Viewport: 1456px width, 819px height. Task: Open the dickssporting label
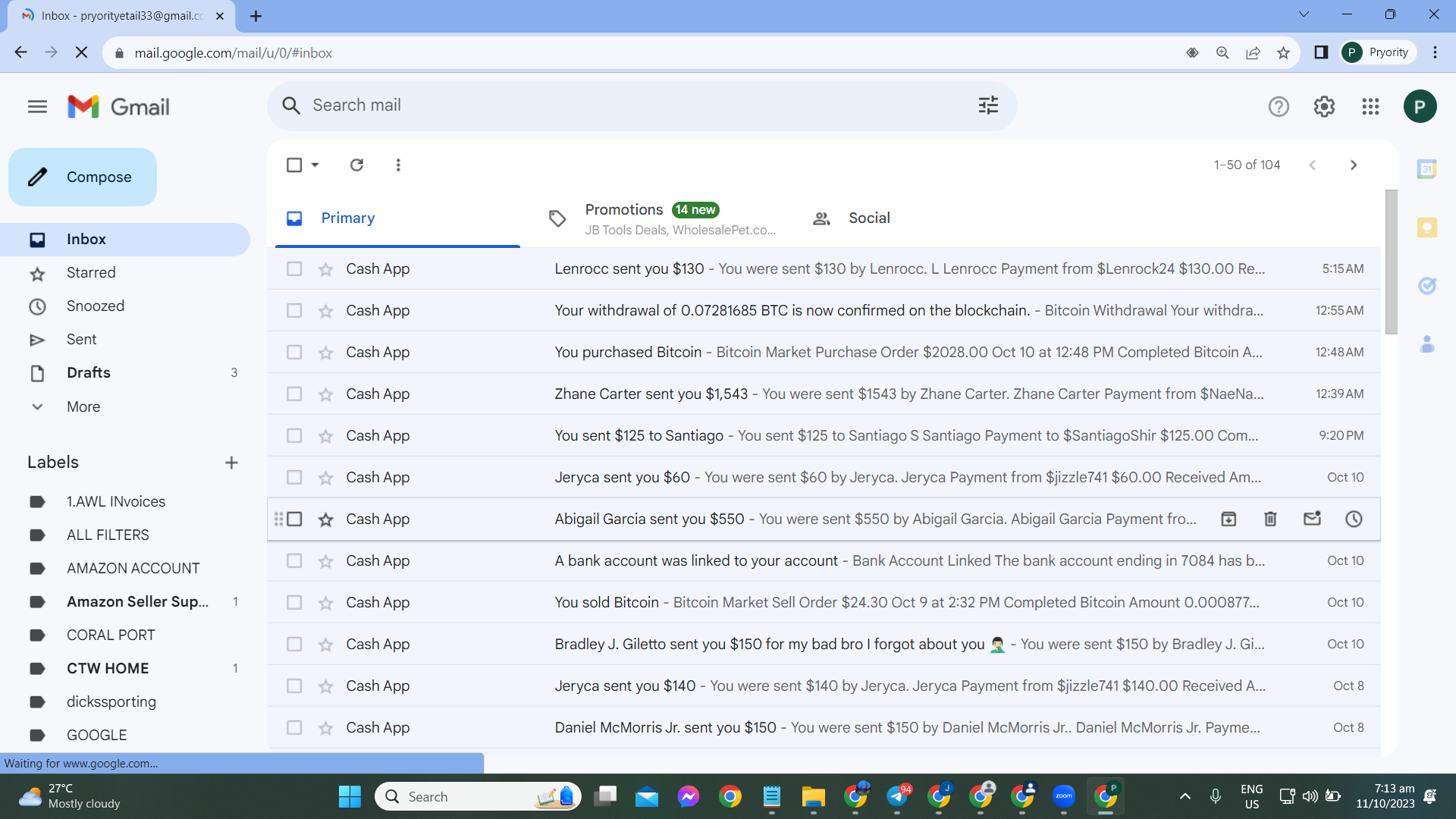(x=111, y=702)
